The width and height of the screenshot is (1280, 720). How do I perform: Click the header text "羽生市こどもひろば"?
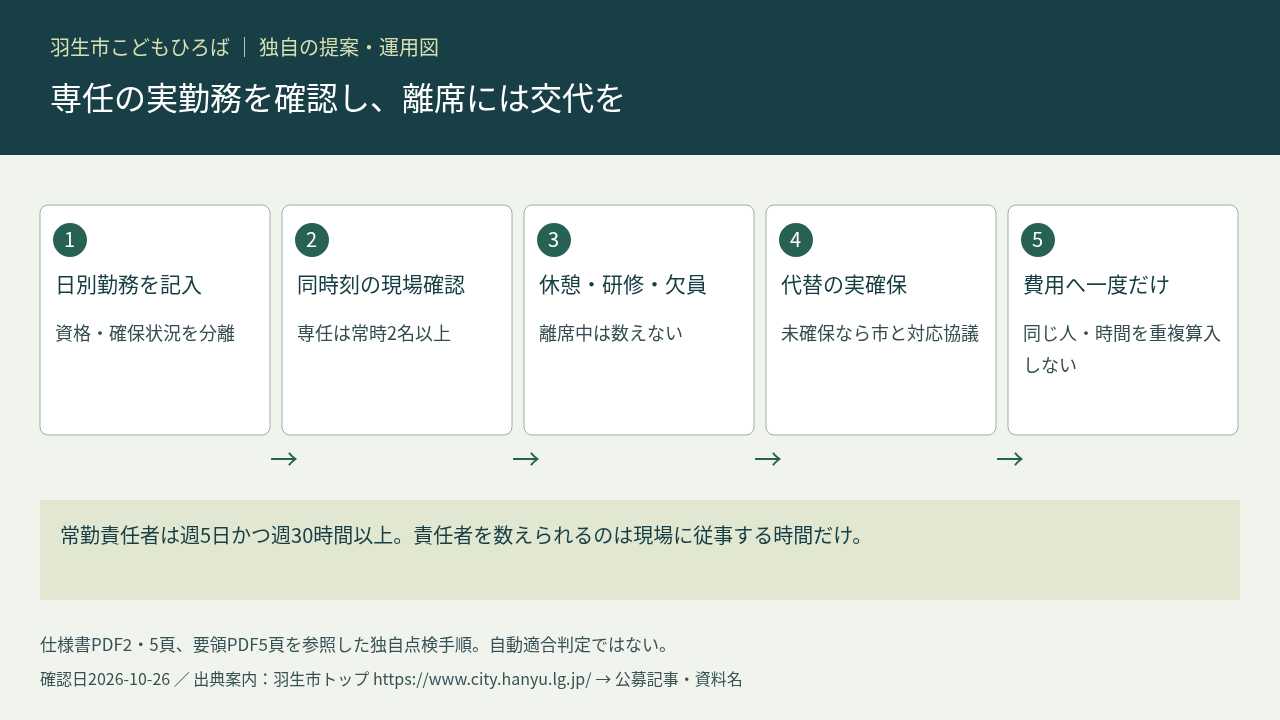click(140, 47)
